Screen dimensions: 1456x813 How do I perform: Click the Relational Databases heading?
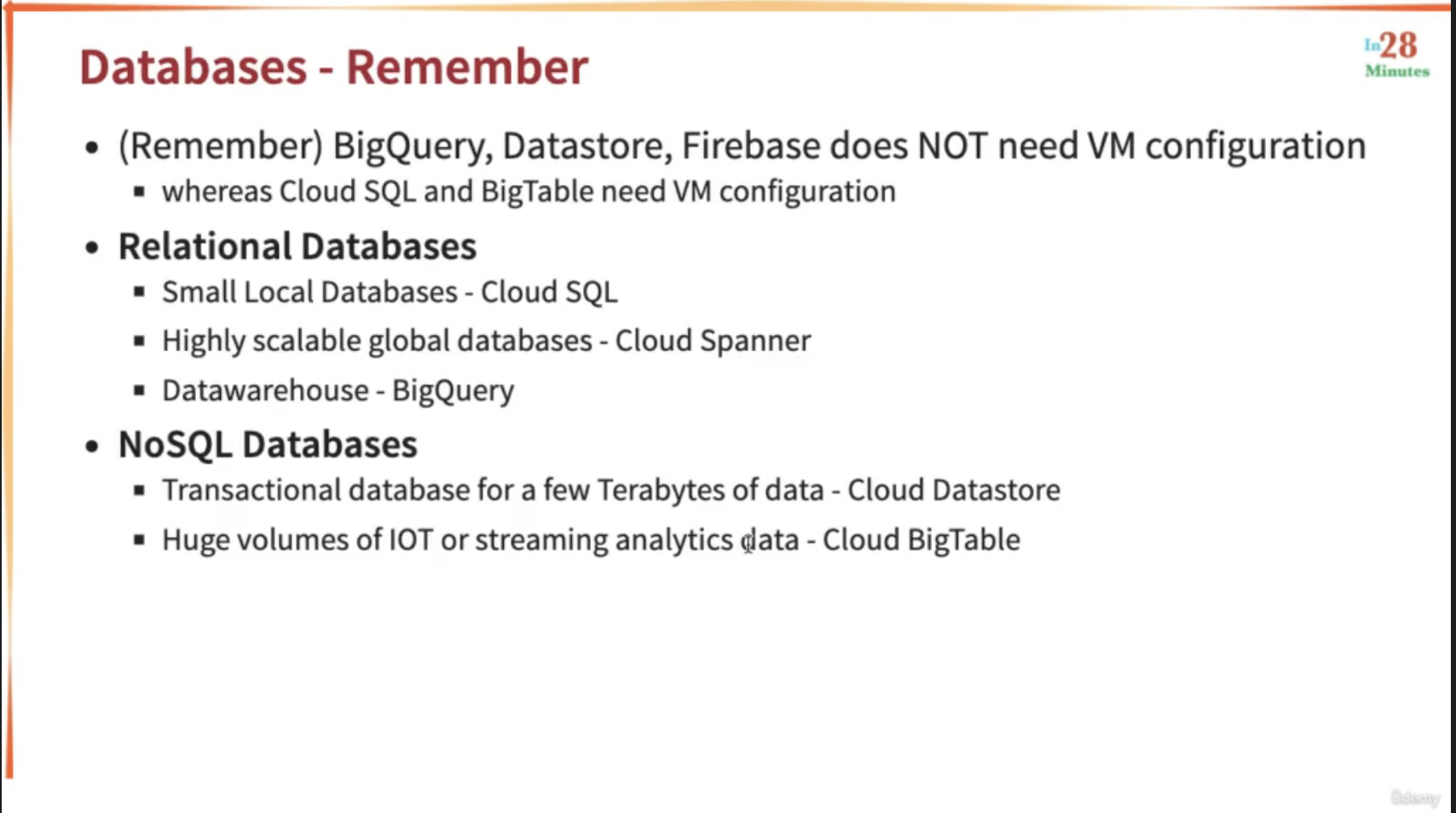(297, 246)
